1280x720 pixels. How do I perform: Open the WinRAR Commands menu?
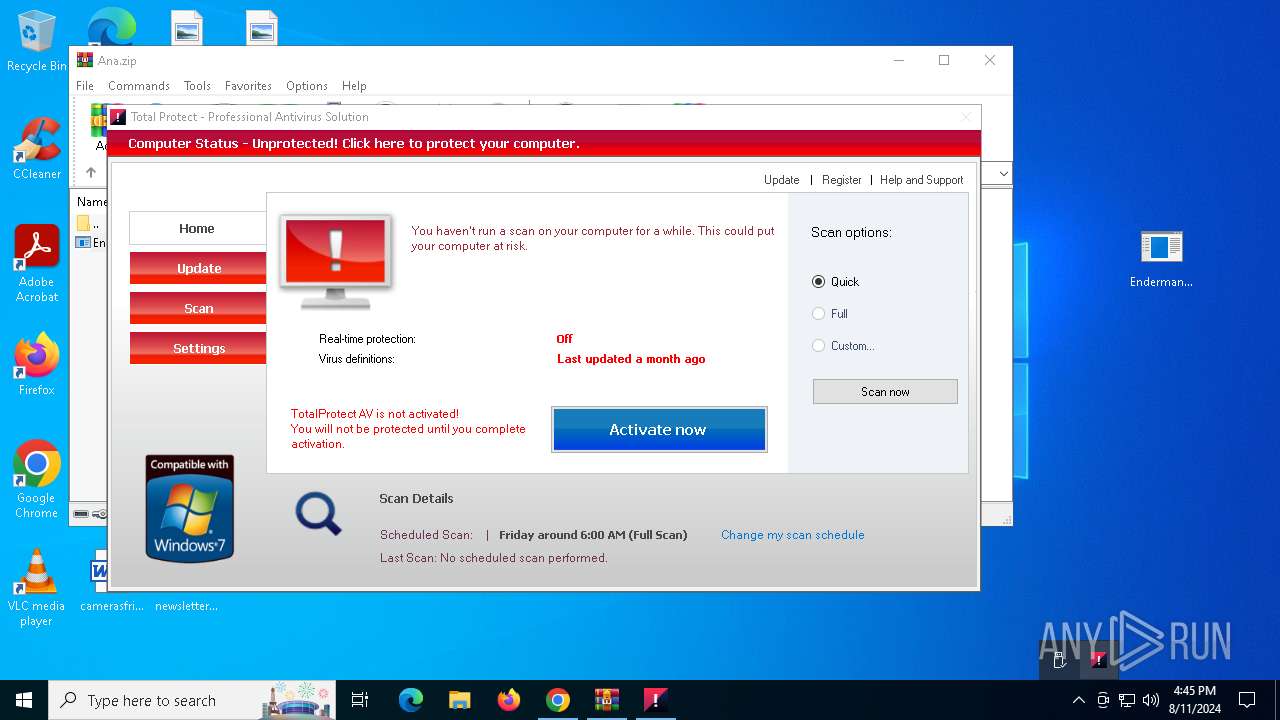[139, 86]
